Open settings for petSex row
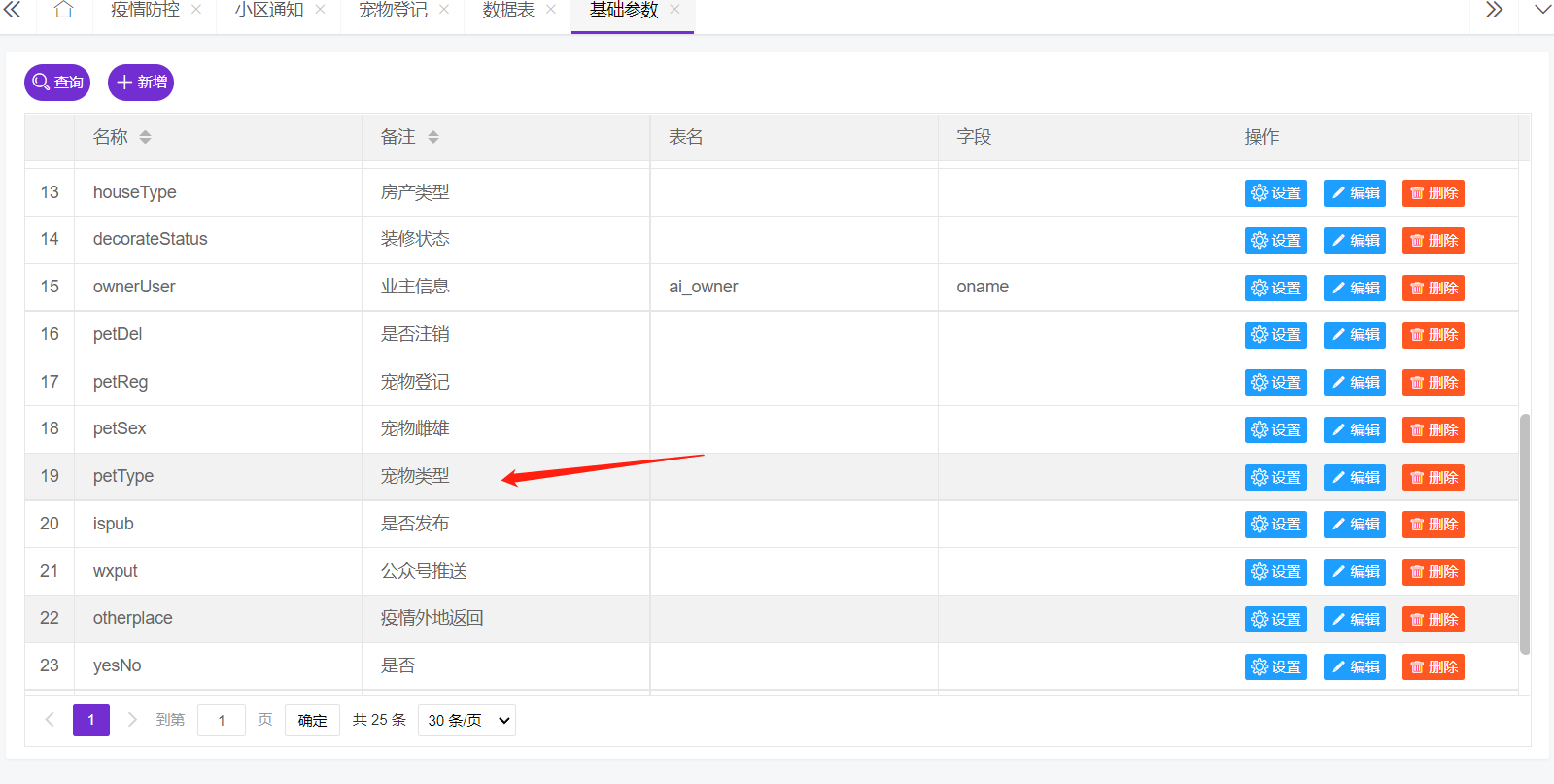This screenshot has width=1554, height=784. [1276, 429]
